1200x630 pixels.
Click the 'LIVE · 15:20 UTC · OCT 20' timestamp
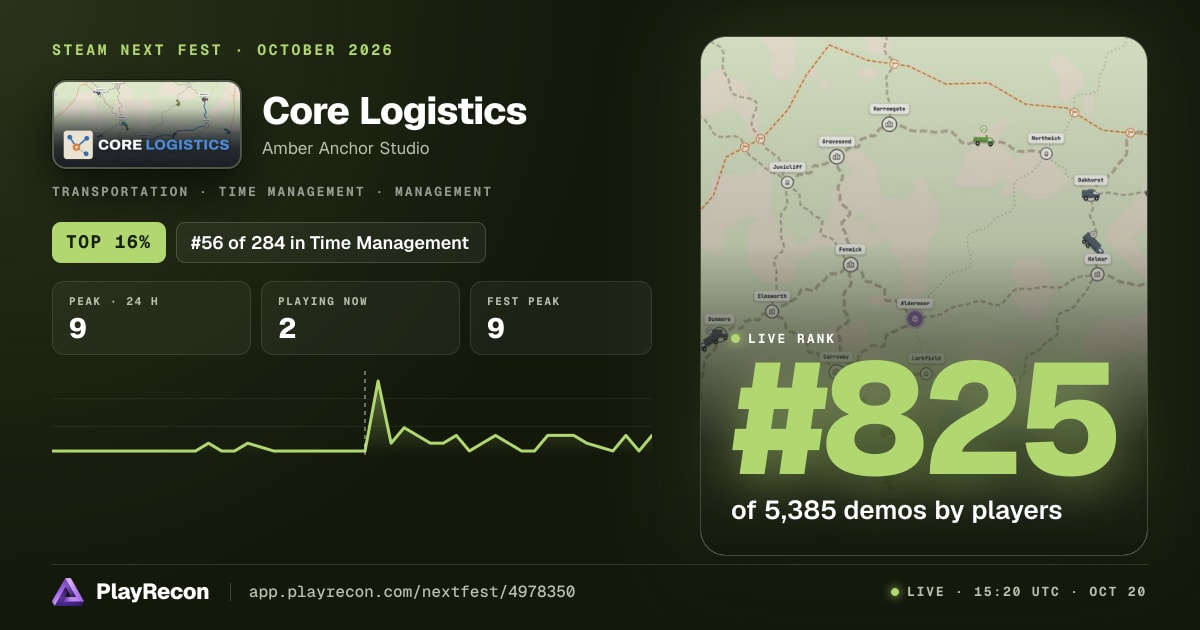[1026, 592]
